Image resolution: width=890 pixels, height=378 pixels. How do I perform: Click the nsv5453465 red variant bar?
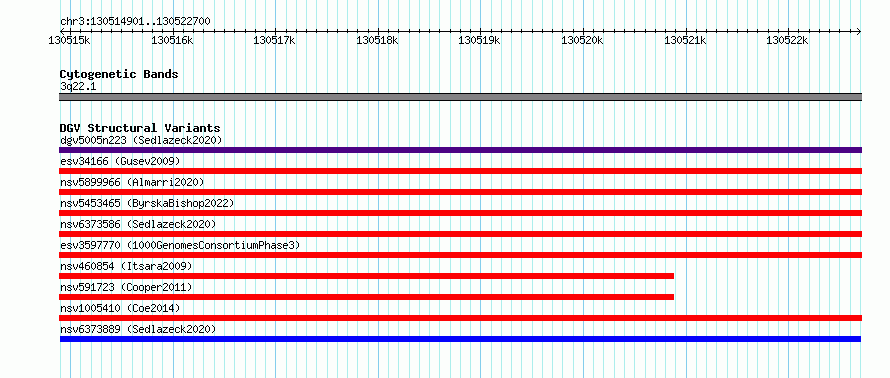[x=460, y=213]
